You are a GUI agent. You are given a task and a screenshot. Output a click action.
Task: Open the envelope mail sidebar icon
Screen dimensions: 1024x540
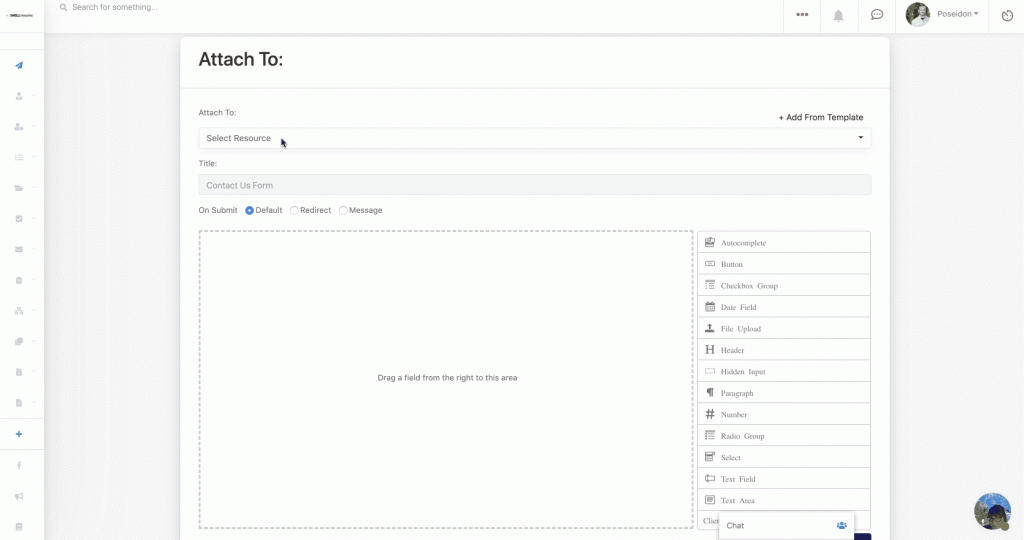[x=19, y=249]
